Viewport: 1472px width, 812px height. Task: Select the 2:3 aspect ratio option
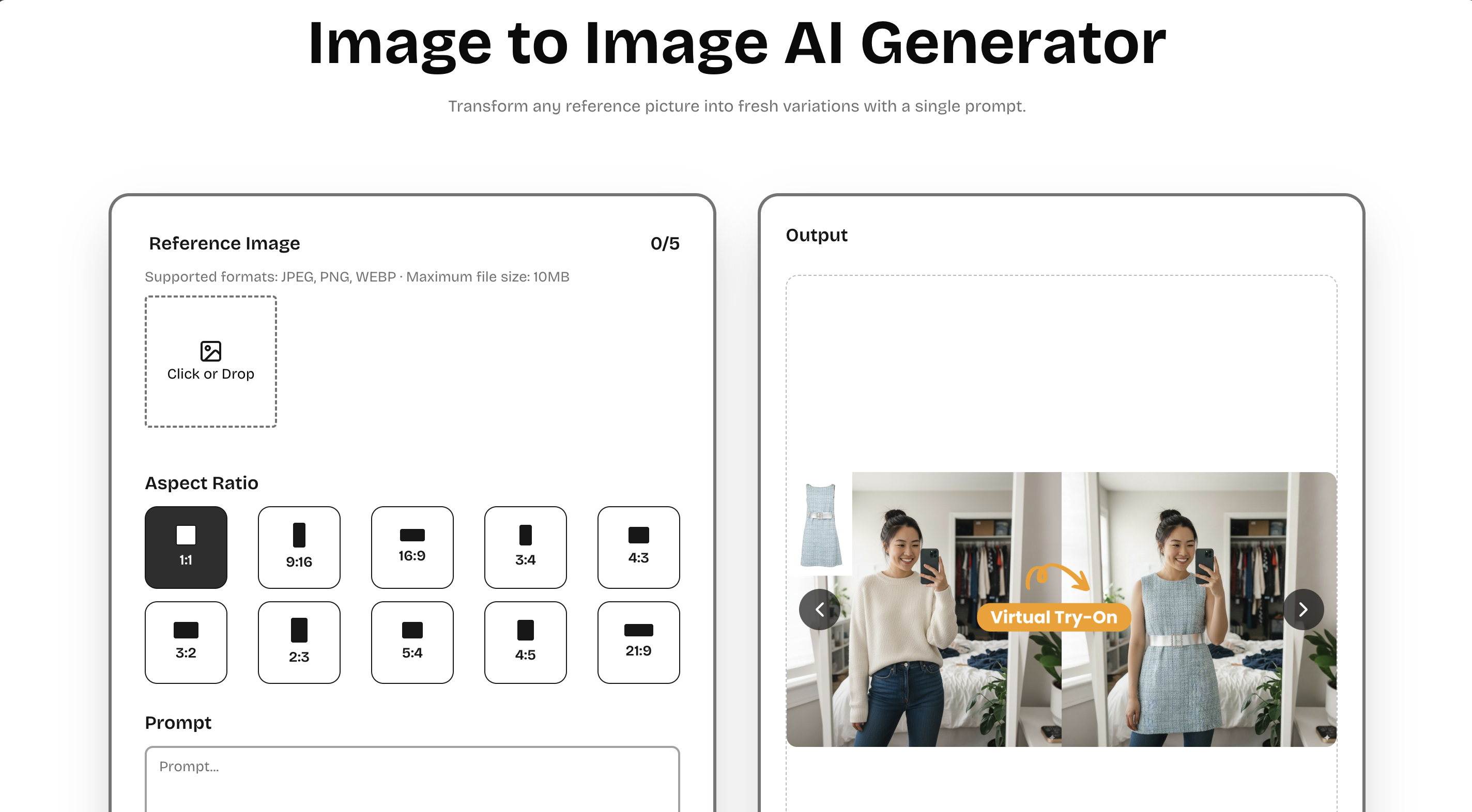pyautogui.click(x=299, y=641)
